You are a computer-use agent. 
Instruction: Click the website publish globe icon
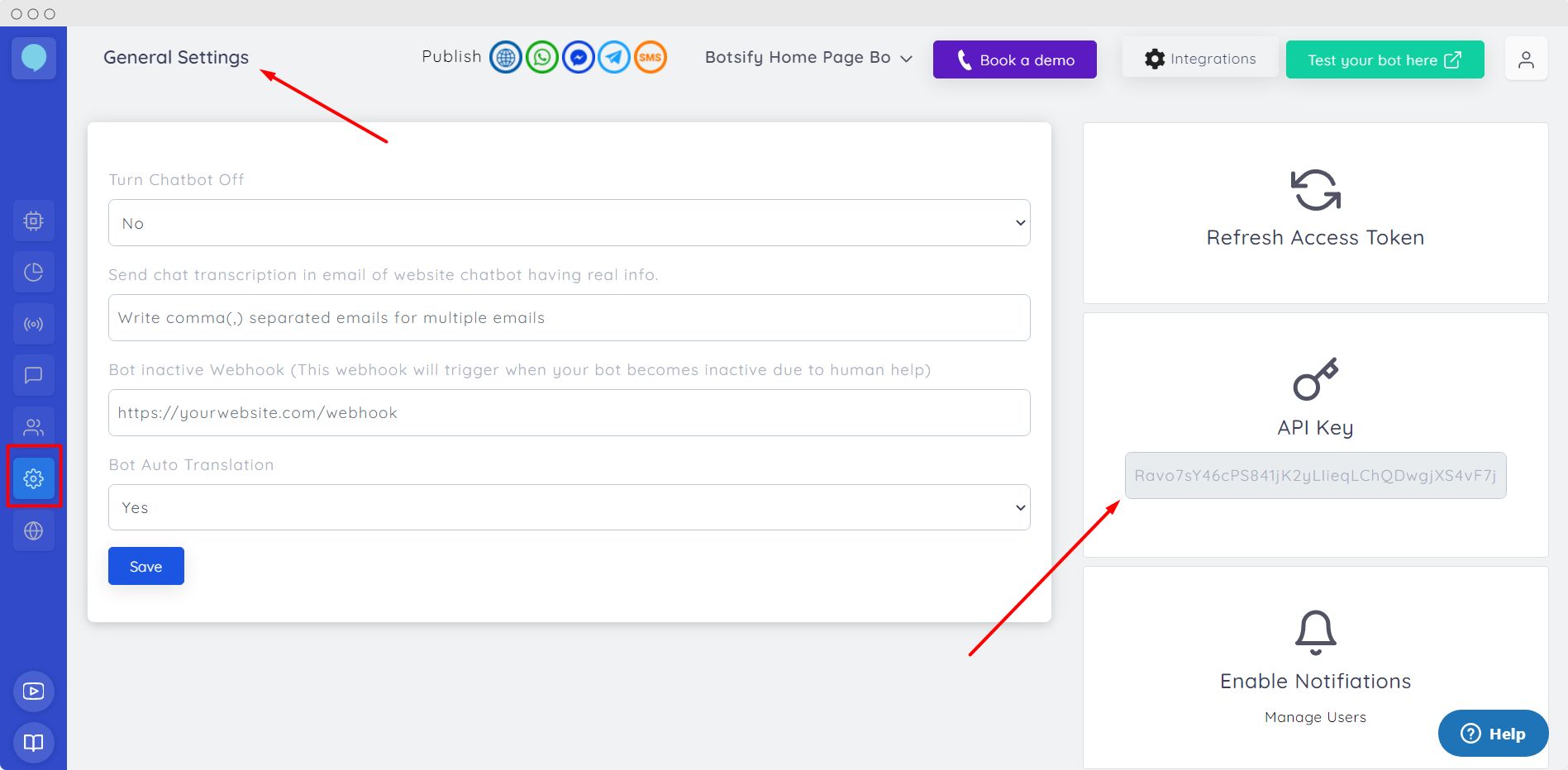click(x=506, y=58)
